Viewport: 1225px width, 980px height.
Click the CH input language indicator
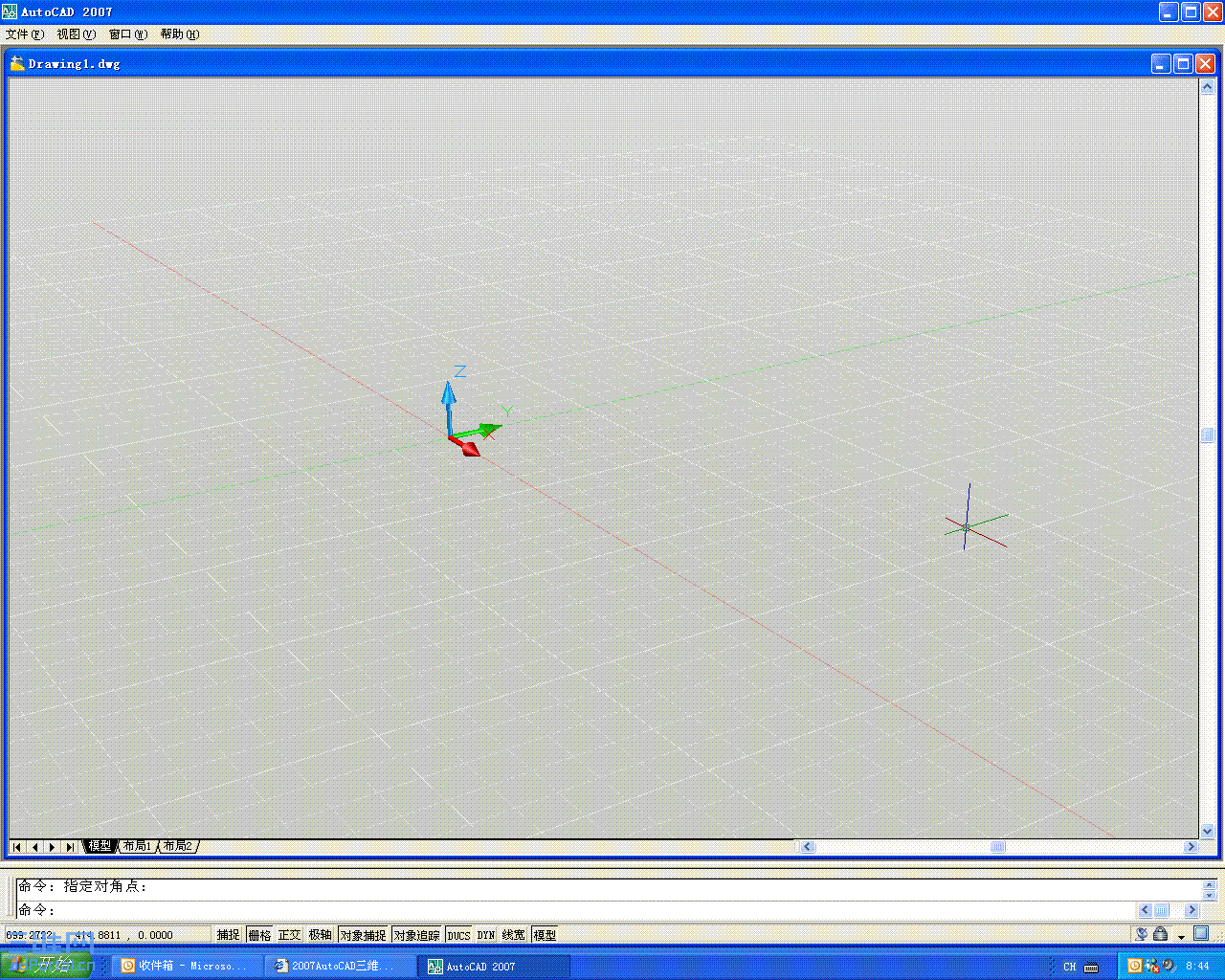point(1070,967)
